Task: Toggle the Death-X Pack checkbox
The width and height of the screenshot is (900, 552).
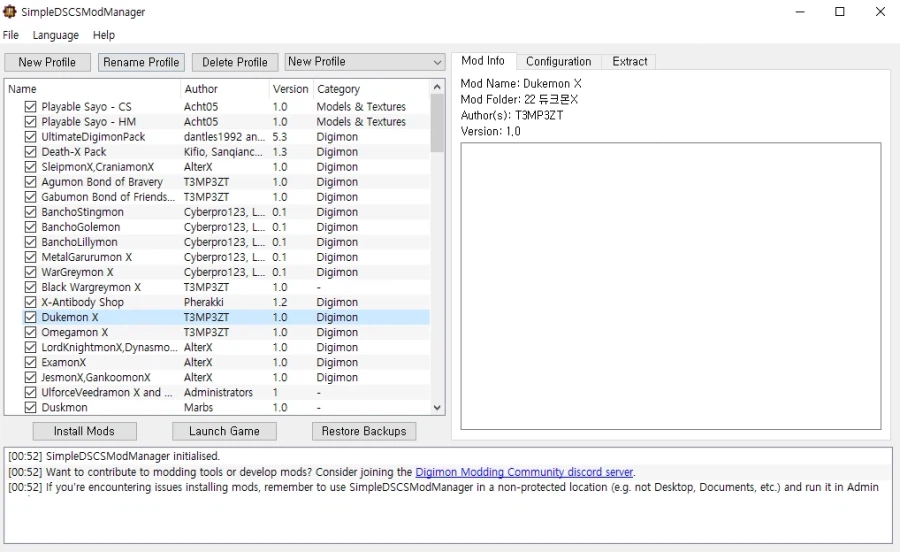Action: click(x=30, y=152)
